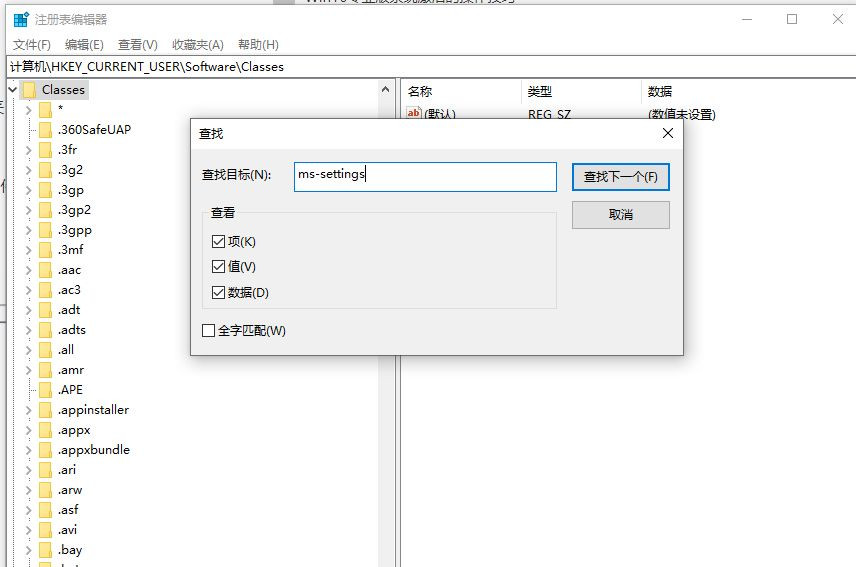Click the .all folder icon

point(46,350)
